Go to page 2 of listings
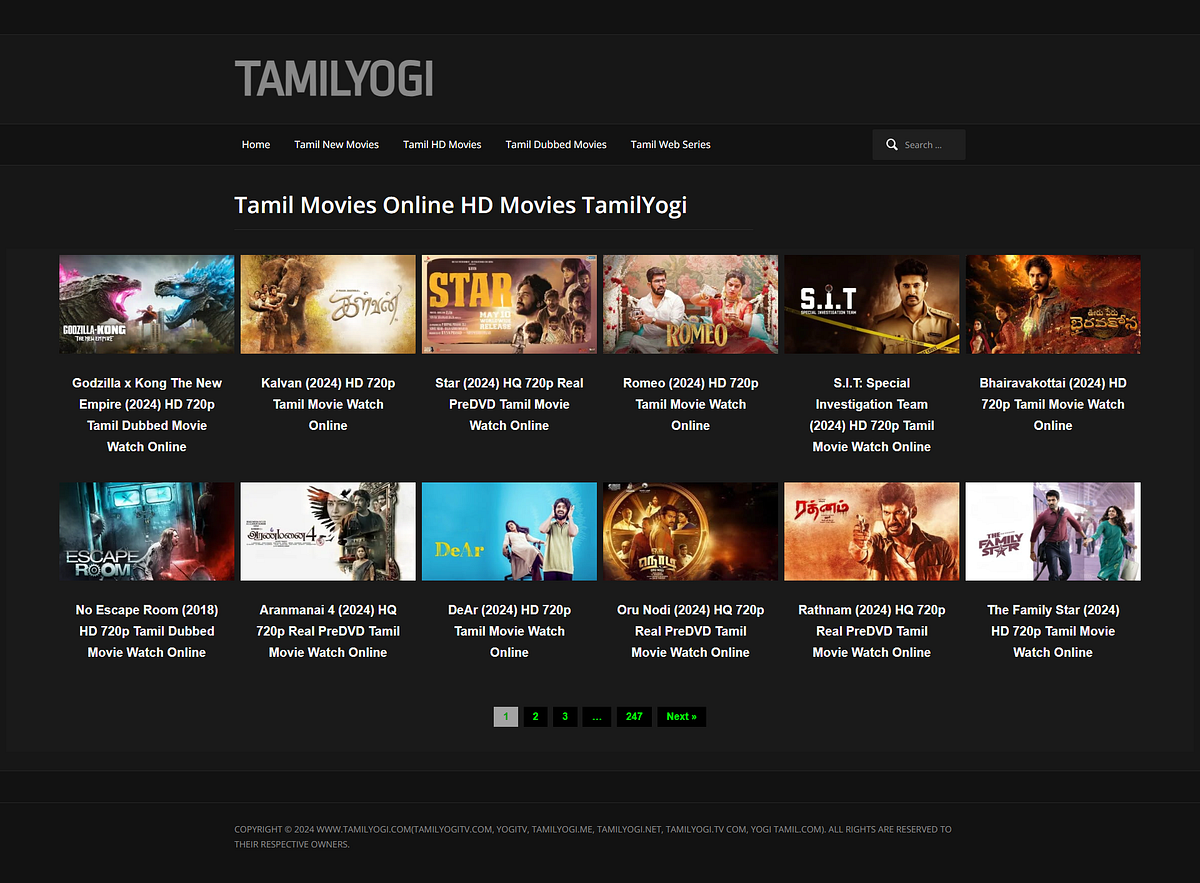The height and width of the screenshot is (883, 1200). coord(535,716)
